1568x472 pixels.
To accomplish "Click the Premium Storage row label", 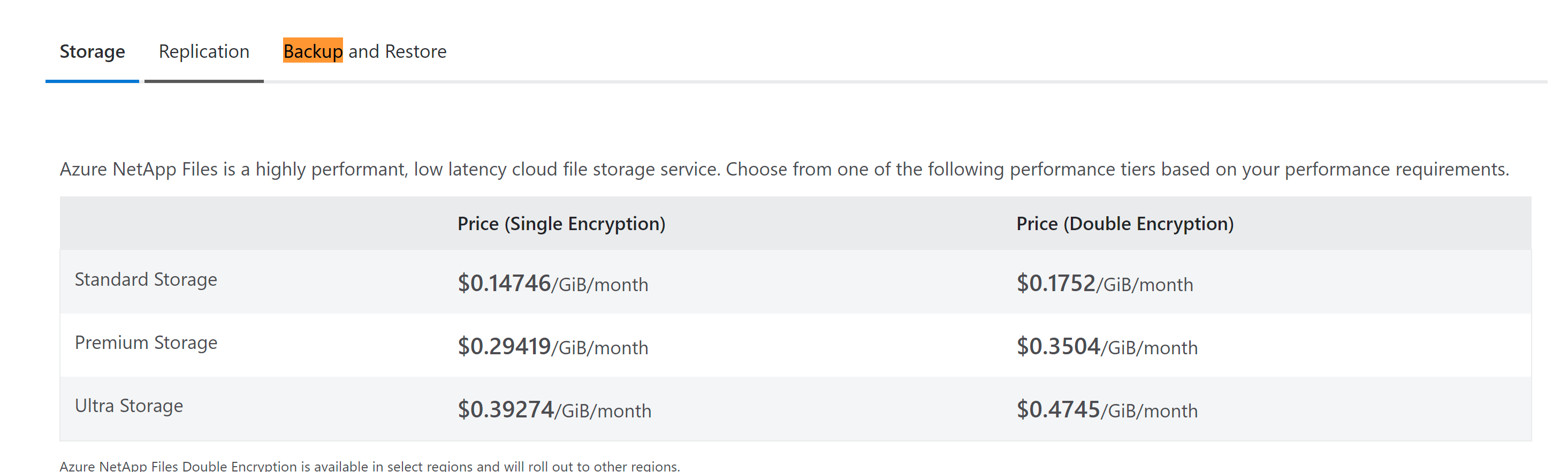I will 146,343.
